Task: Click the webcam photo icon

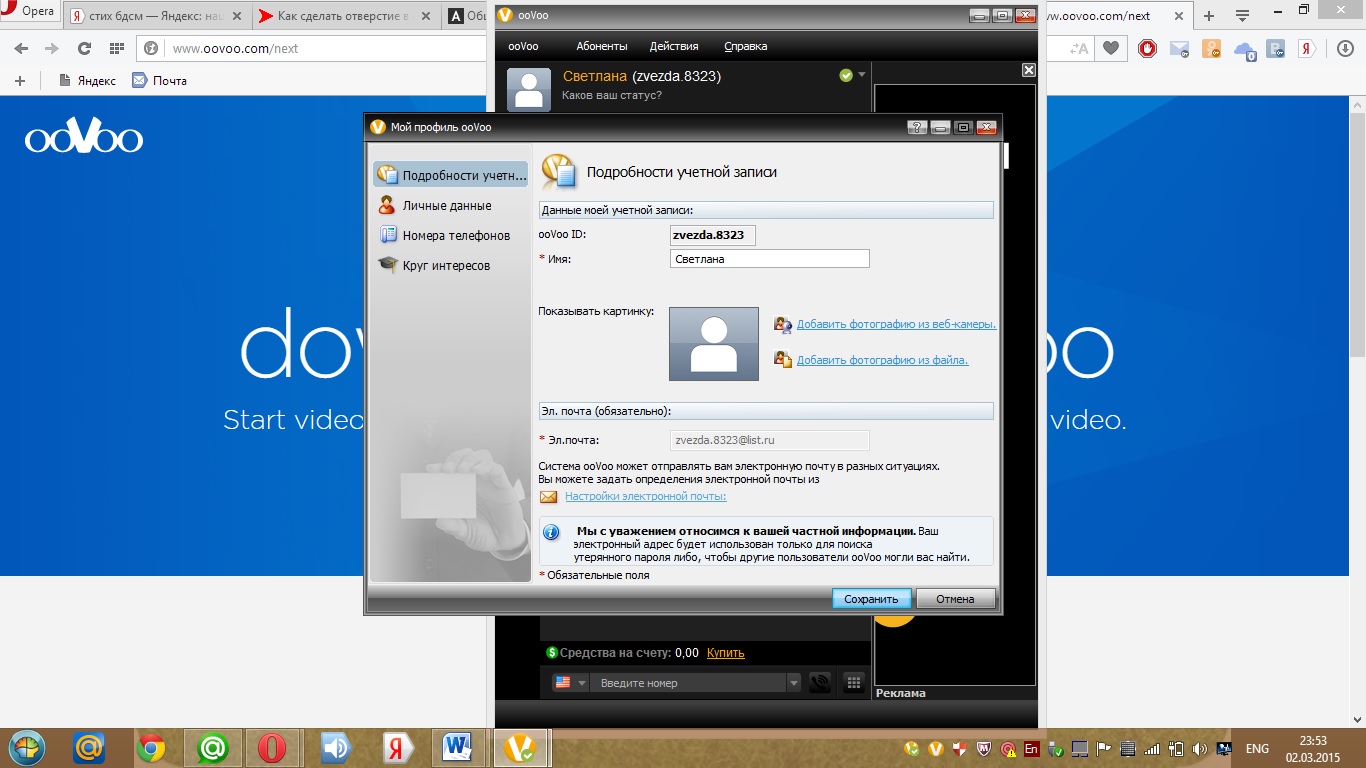Action: pyautogui.click(x=783, y=324)
